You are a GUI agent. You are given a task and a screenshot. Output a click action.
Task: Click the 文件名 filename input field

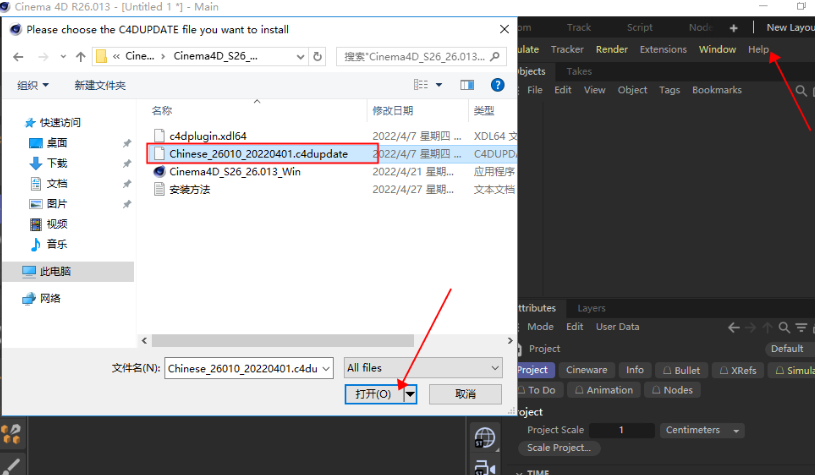point(249,368)
